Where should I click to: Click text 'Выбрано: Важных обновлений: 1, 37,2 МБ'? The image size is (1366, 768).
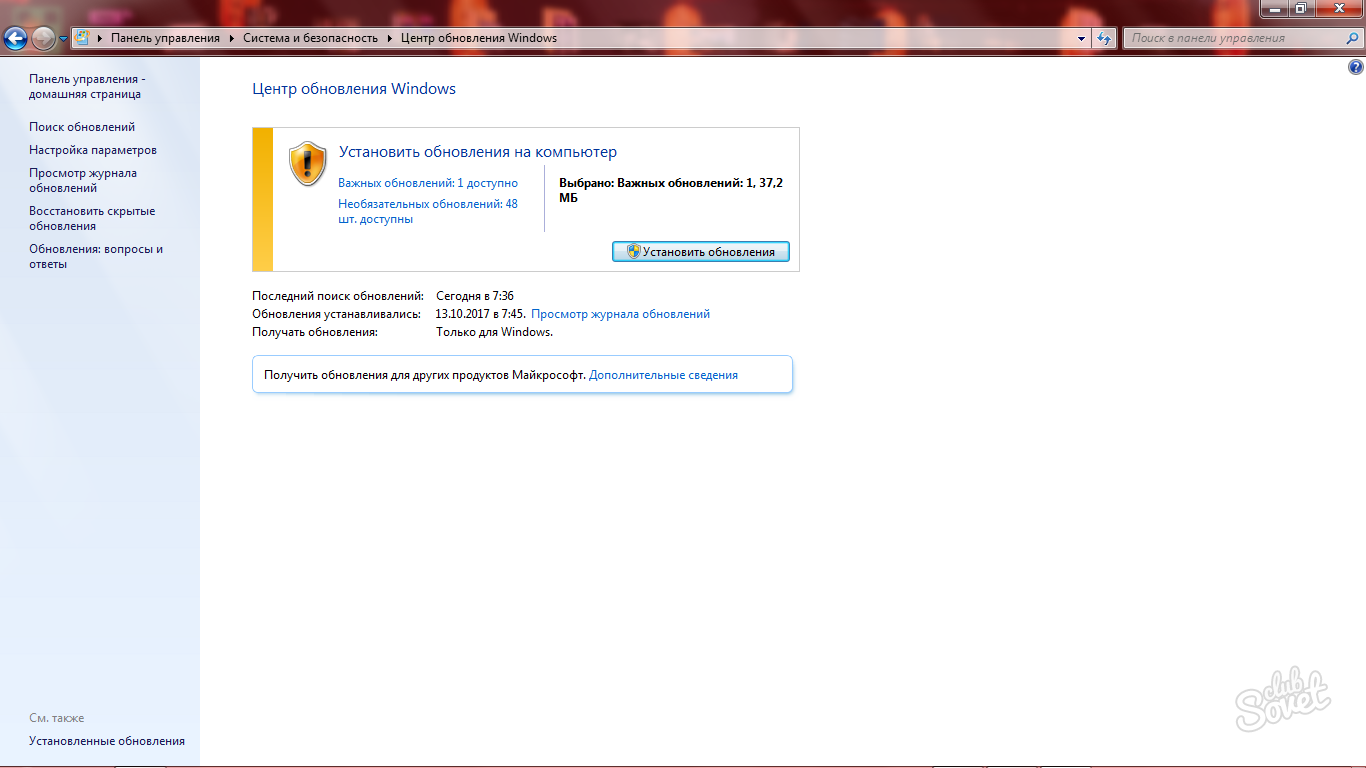coord(670,190)
